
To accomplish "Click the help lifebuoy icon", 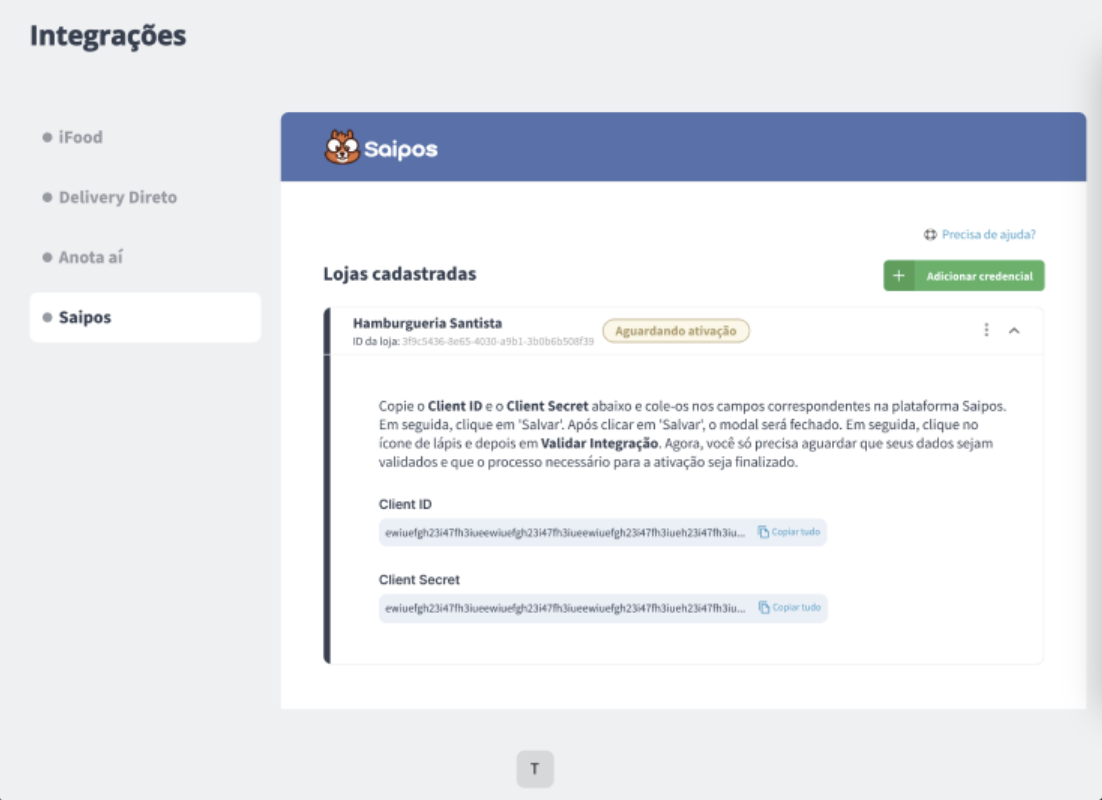I will click(930, 235).
